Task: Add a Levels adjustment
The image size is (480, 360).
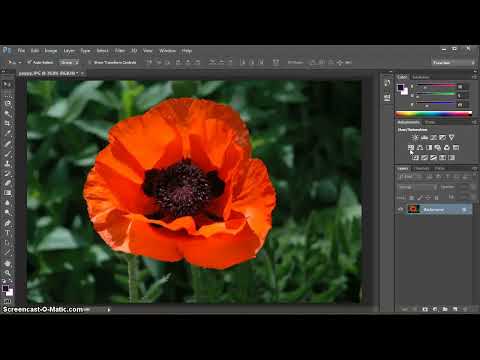Action: [424, 137]
